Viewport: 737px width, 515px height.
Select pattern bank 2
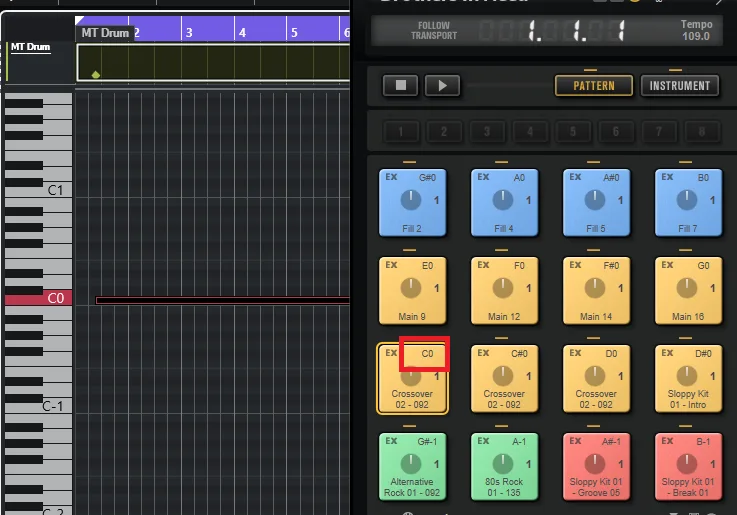pyautogui.click(x=444, y=132)
